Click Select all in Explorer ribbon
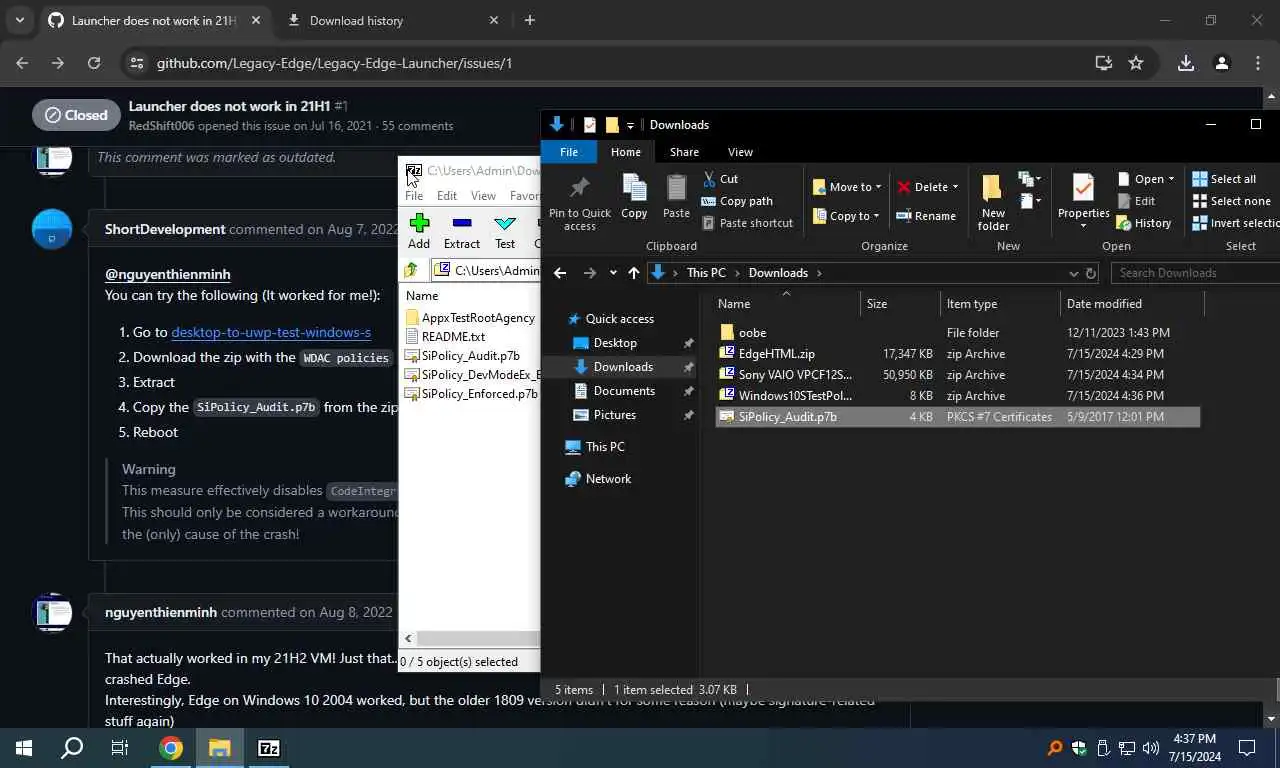The width and height of the screenshot is (1280, 768). point(1224,179)
